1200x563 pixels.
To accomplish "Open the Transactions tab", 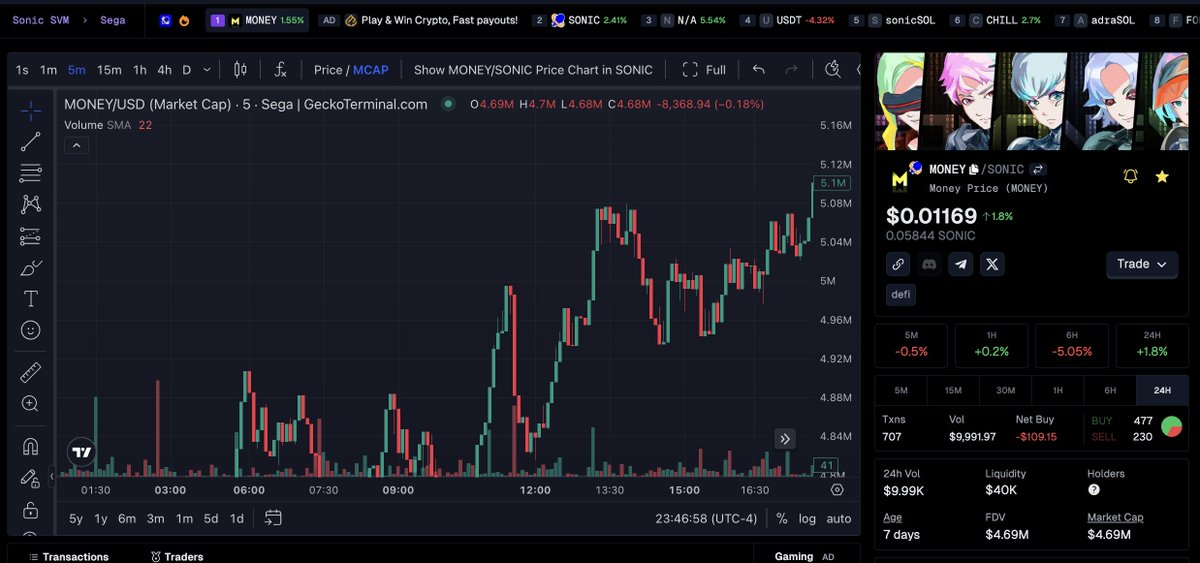I will (x=67, y=556).
